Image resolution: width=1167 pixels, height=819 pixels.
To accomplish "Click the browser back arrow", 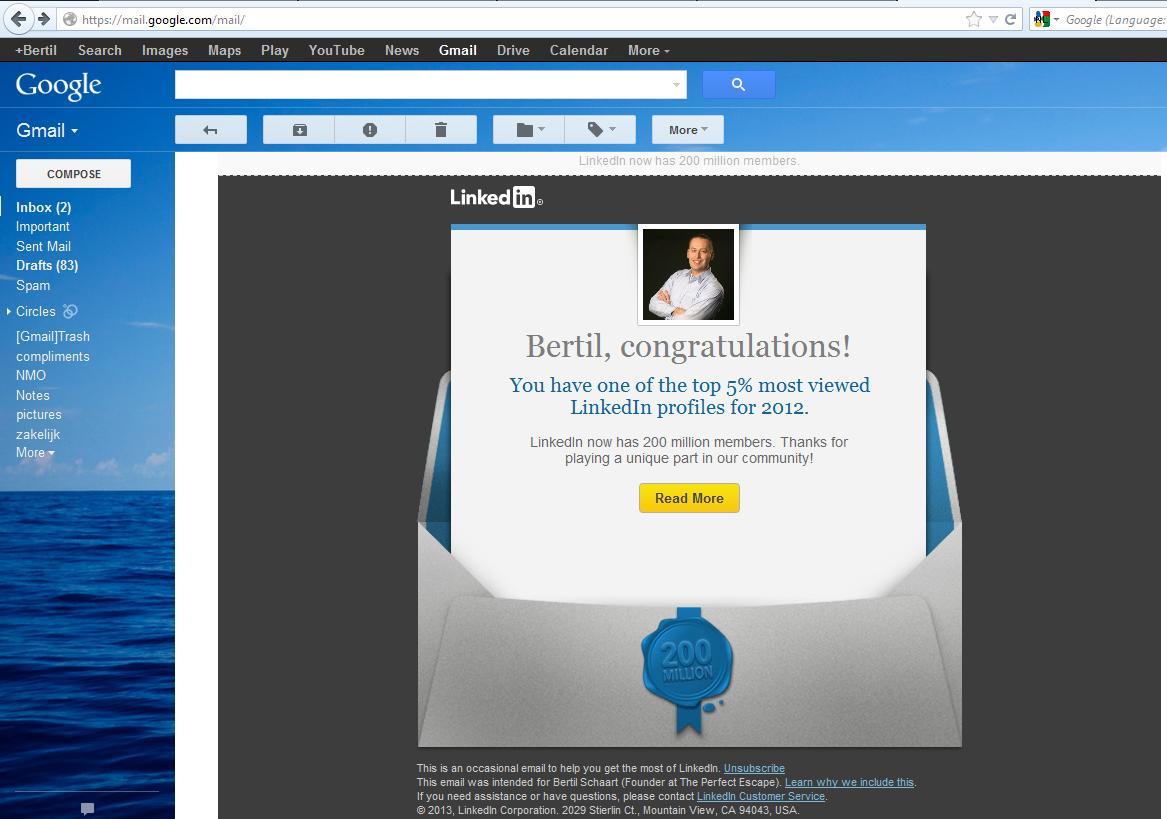I will click(x=19, y=19).
